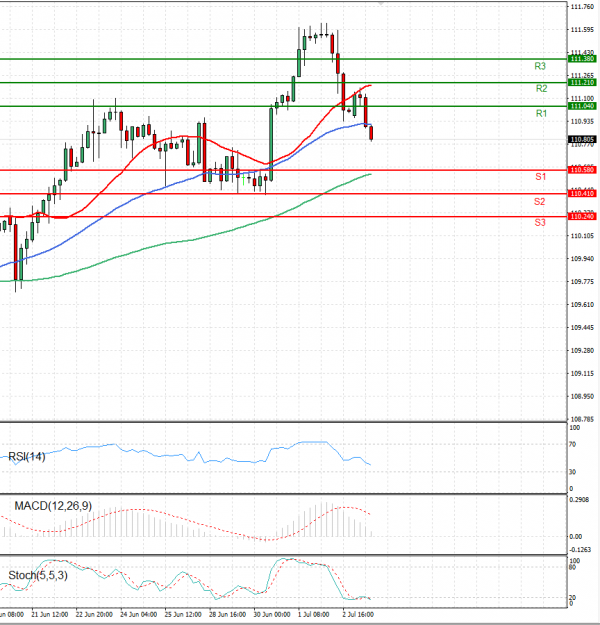The image size is (600, 625).
Task: Click the 108.950 price axis value
Action: coord(582,397)
